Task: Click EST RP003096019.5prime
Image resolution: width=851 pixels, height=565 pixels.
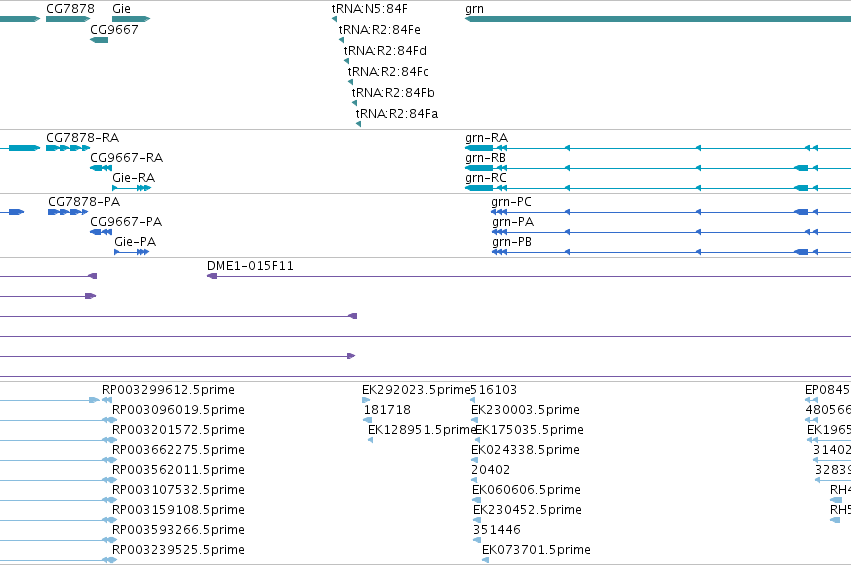Action: pyautogui.click(x=178, y=410)
